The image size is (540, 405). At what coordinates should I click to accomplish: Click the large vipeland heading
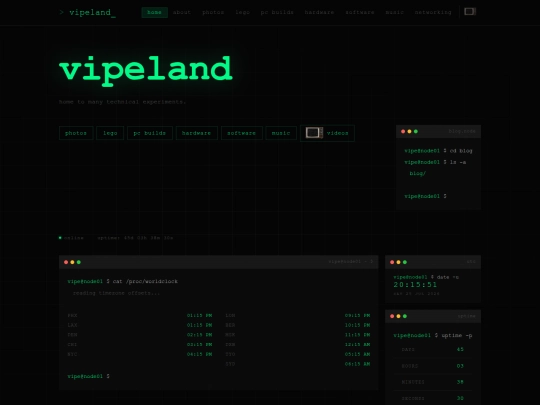[146, 70]
